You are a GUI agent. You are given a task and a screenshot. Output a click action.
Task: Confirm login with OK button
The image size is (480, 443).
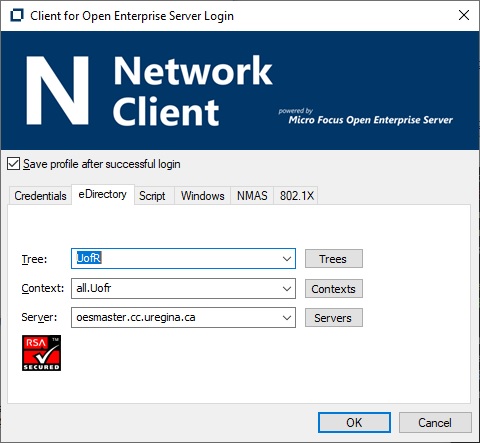pyautogui.click(x=354, y=423)
